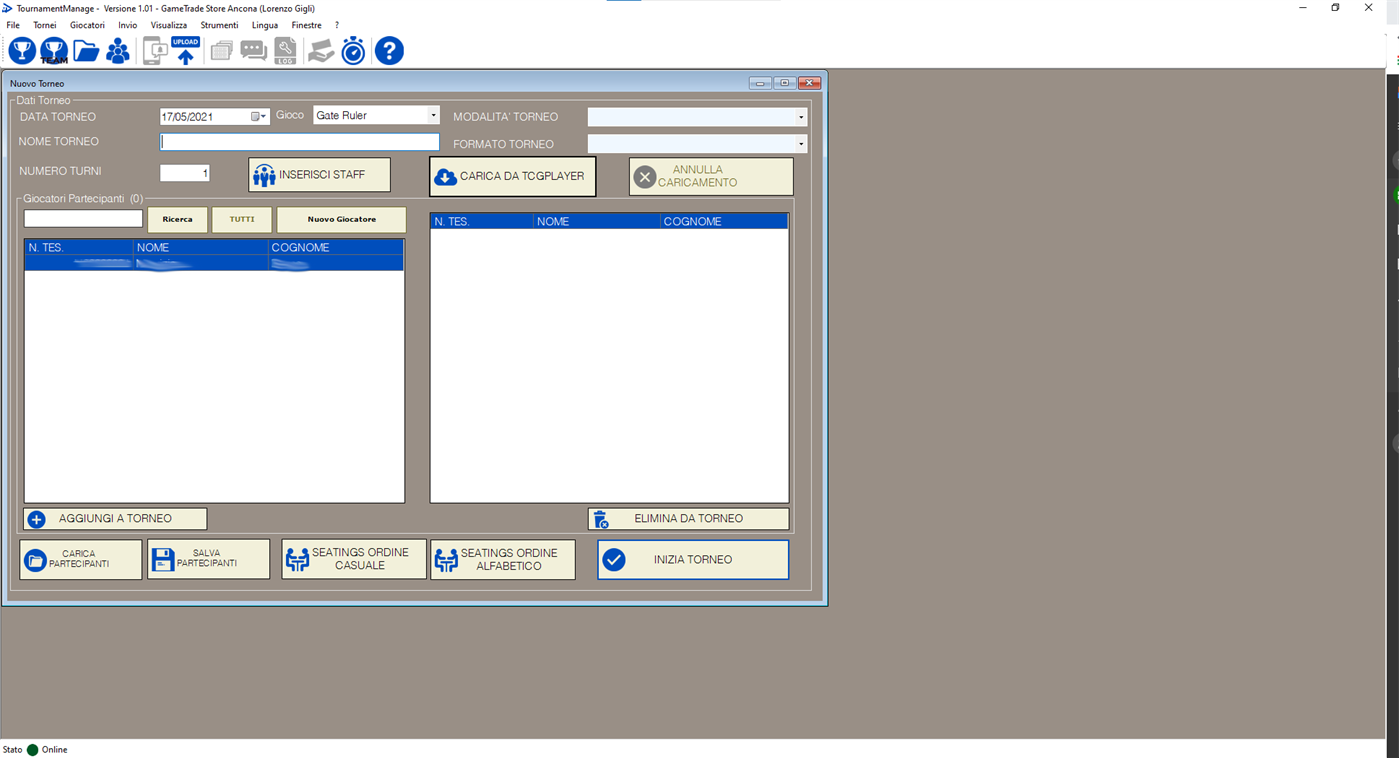Screen dimensions: 1399x758
Task: Open the stopwatch timer toolbar icon
Action: pos(354,51)
